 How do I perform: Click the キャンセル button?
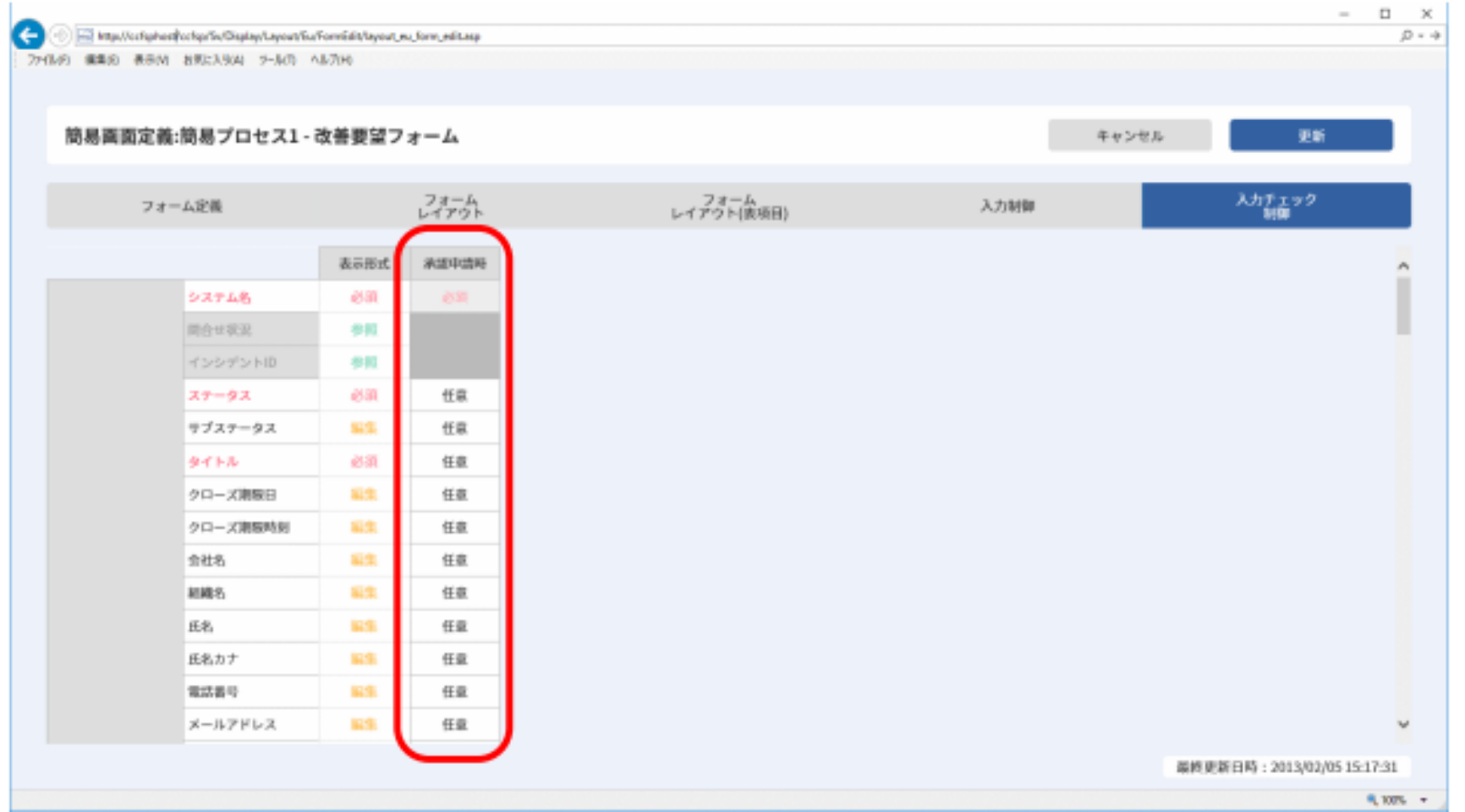tap(1129, 135)
